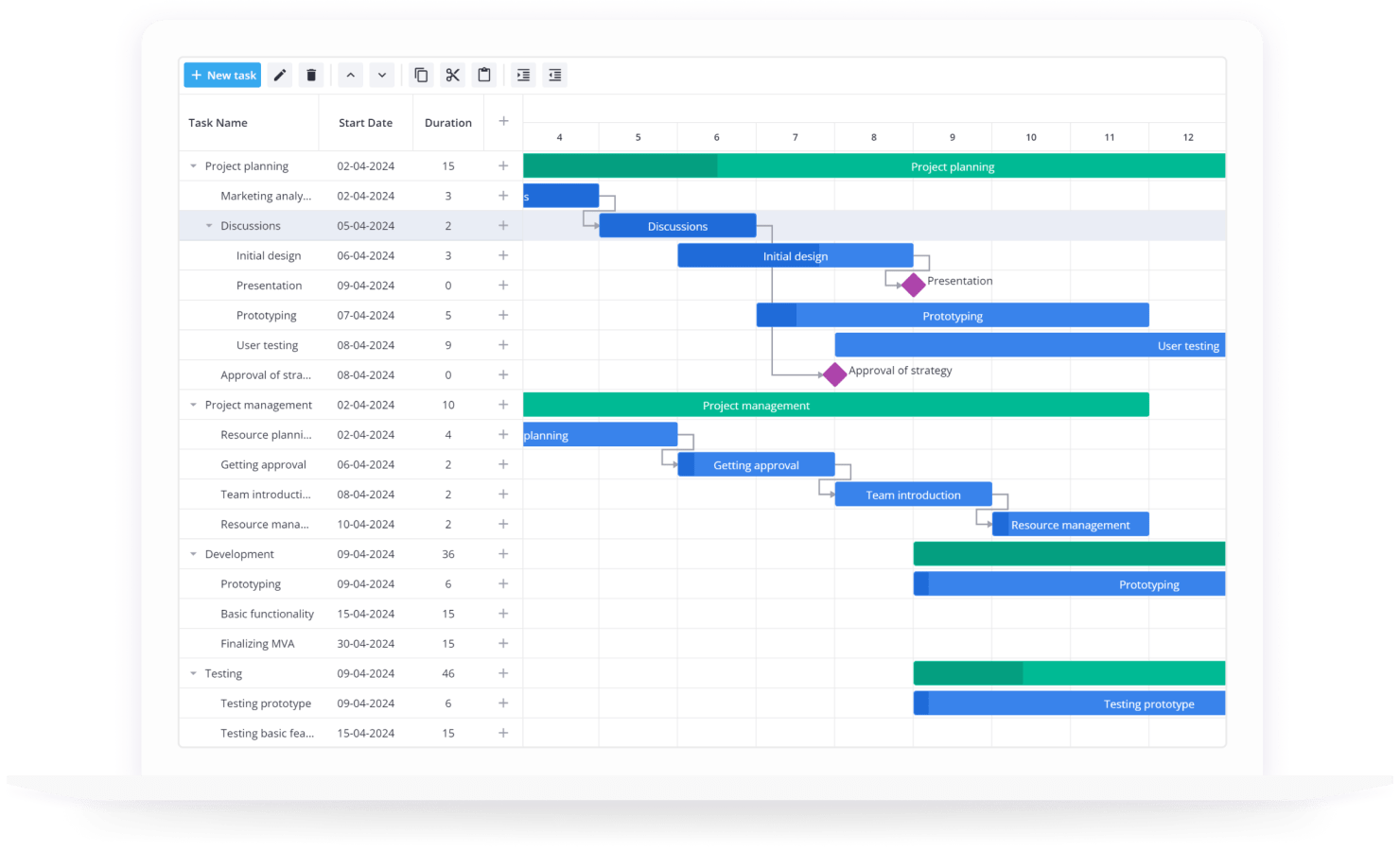Click the outdent task icon
Image resolution: width=1400 pixels, height=851 pixels.
(x=555, y=75)
